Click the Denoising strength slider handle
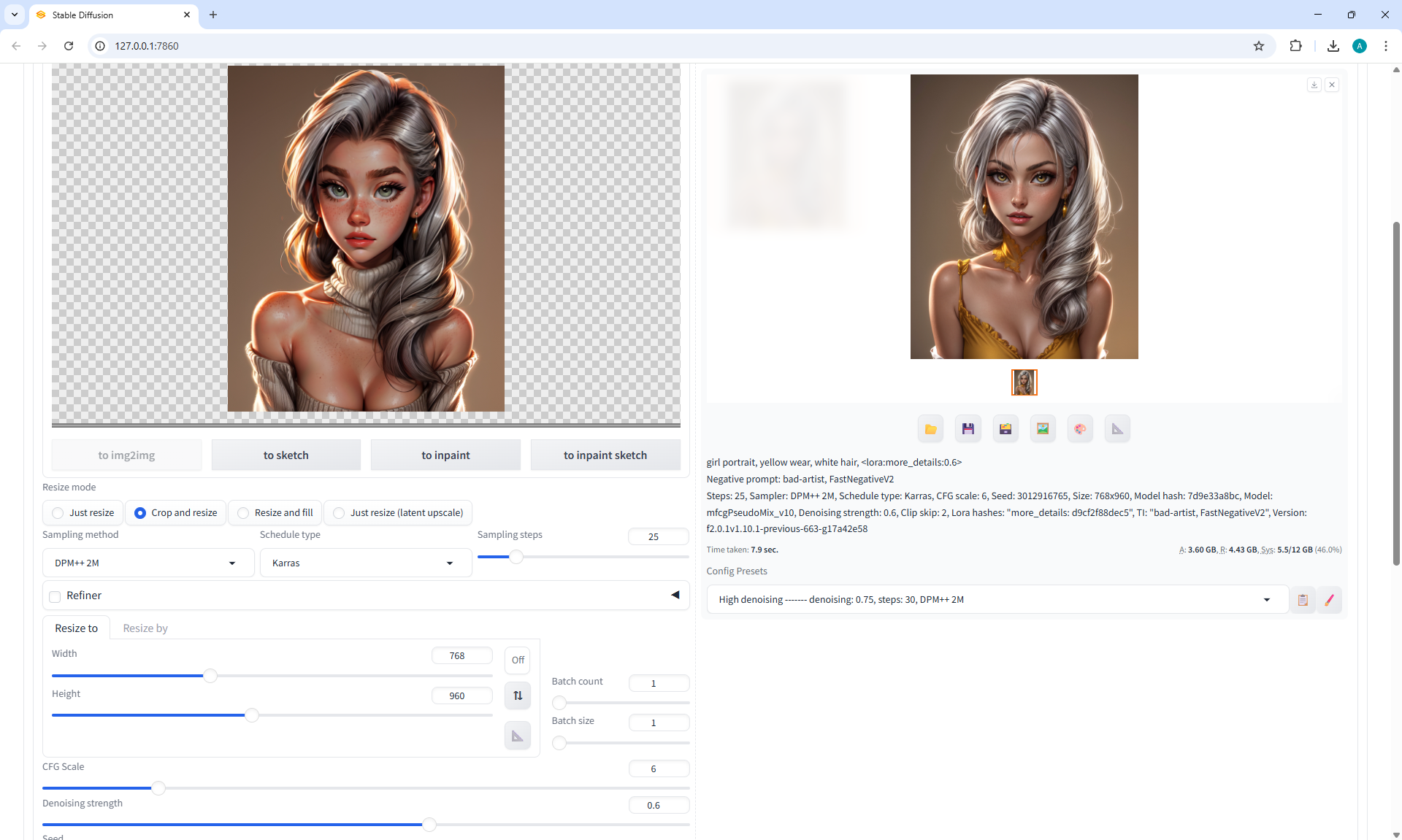Screen dimensions: 1402x840 click(429, 825)
